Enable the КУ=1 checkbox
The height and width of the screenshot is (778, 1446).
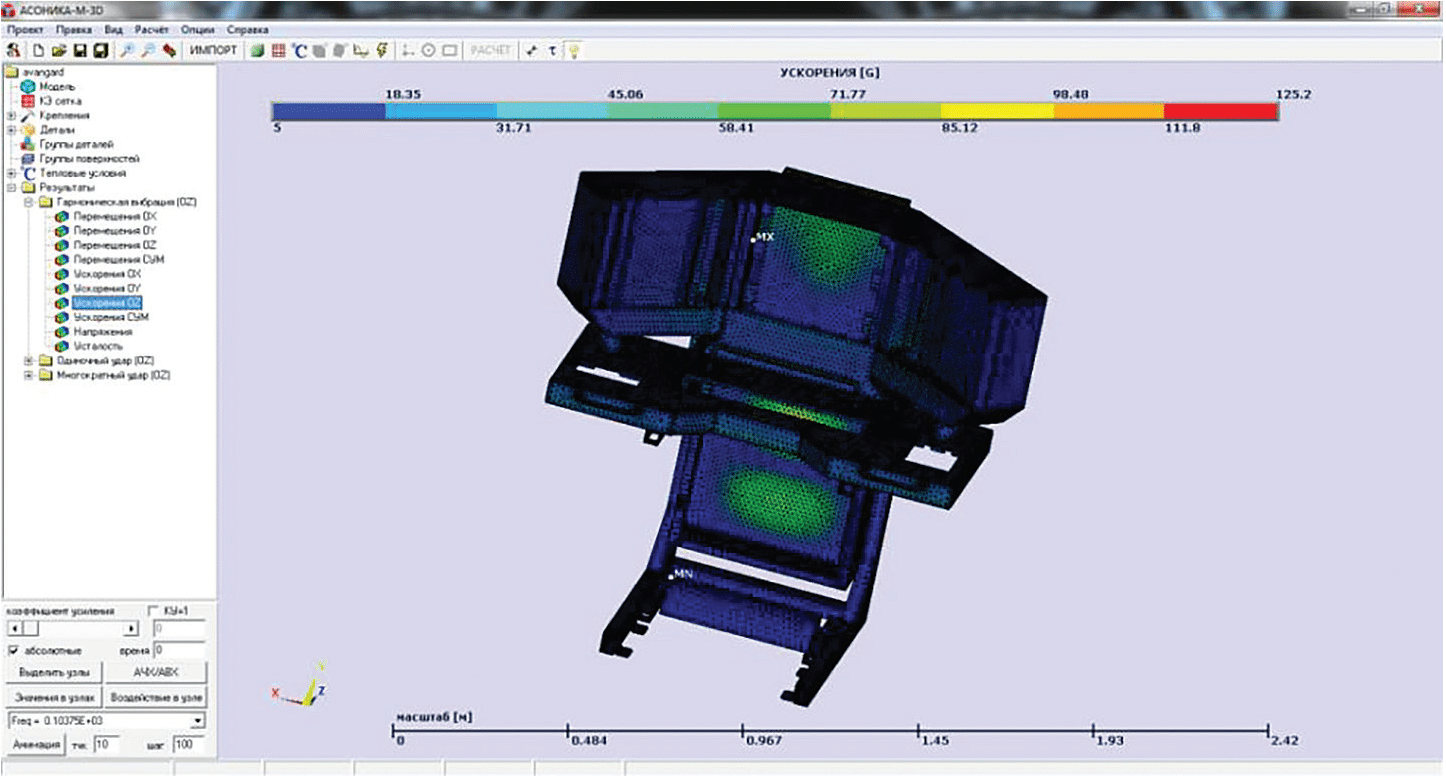[153, 610]
